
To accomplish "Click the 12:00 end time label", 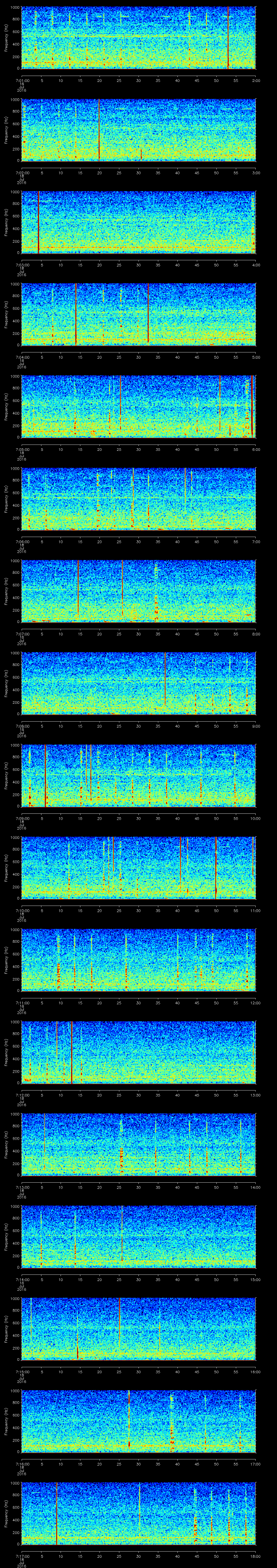I will pyautogui.click(x=255, y=1003).
